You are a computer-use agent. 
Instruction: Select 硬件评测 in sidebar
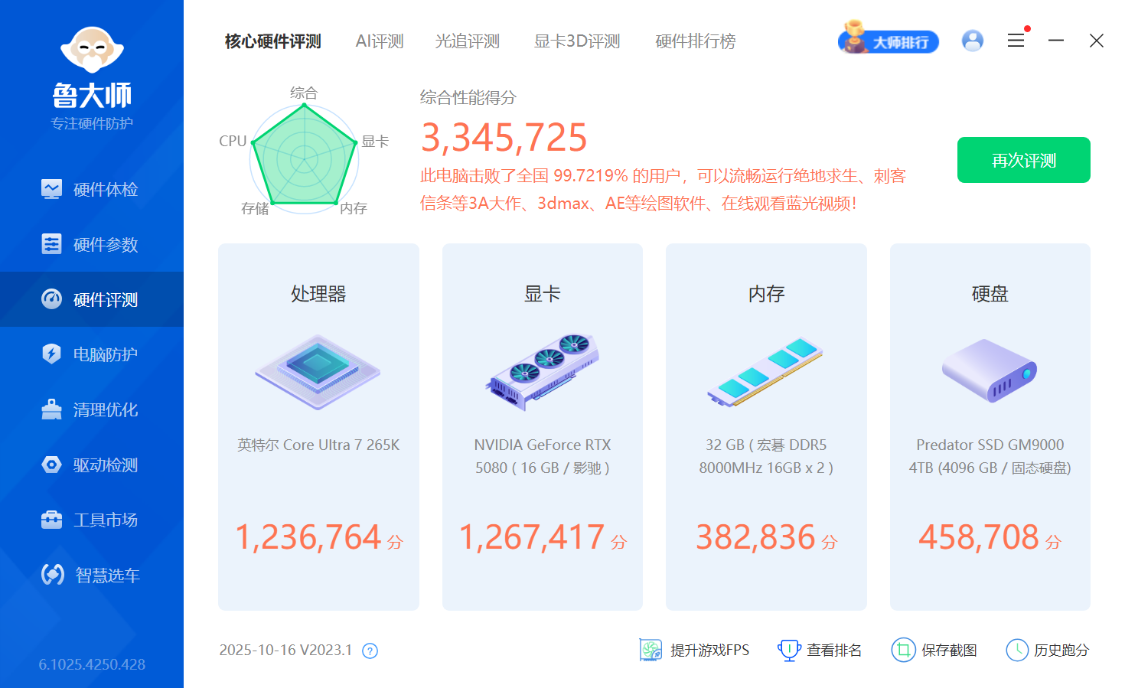tap(92, 299)
